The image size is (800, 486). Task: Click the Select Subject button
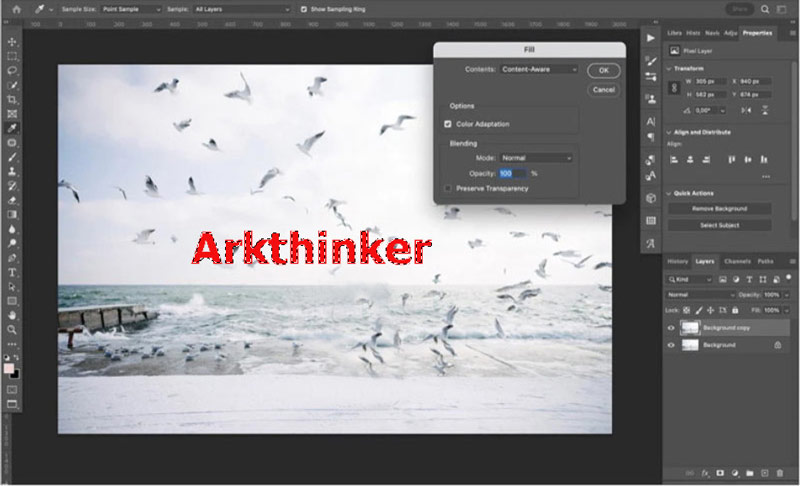coord(719,225)
